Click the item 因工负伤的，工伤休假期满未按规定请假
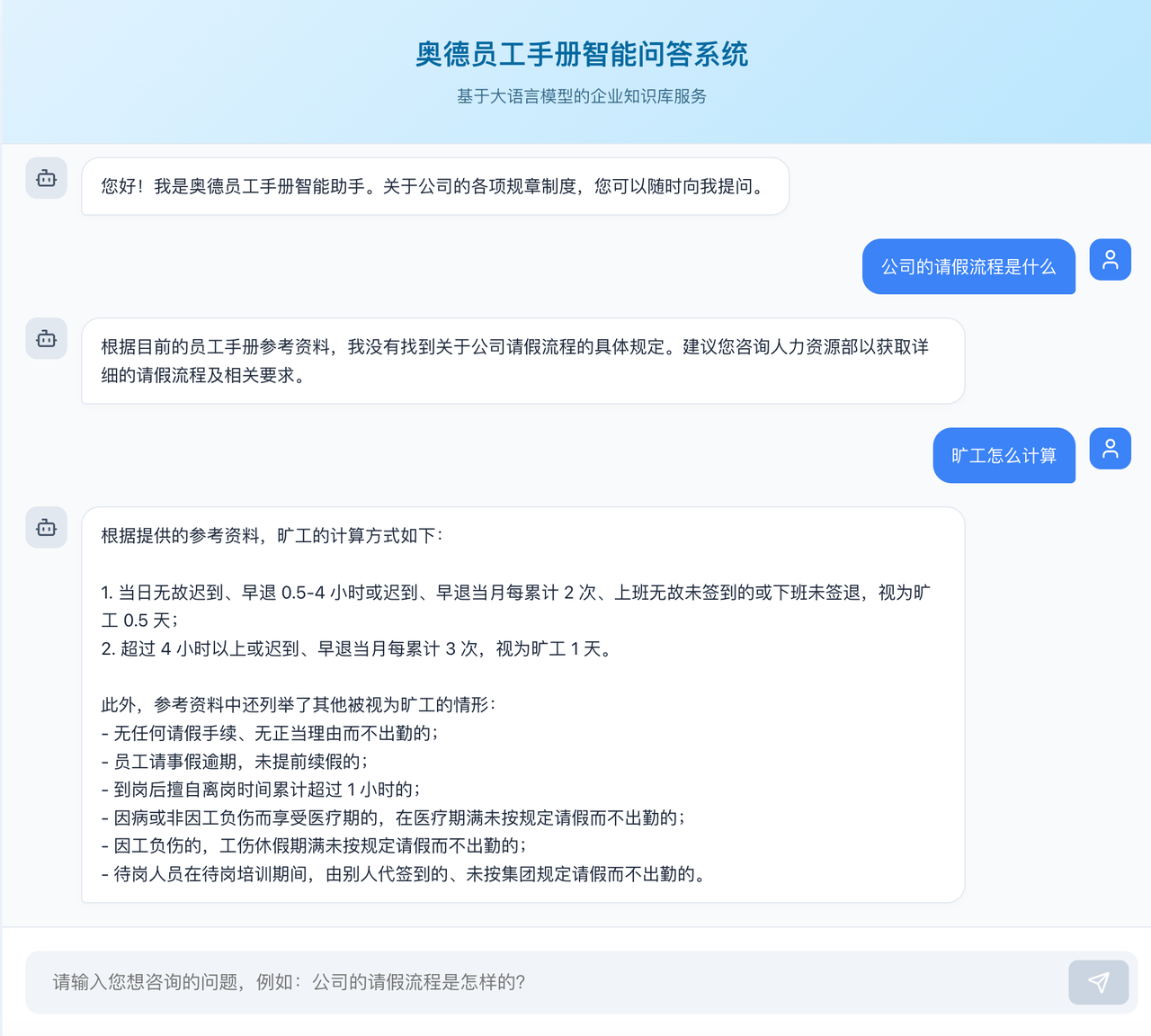This screenshot has width=1151, height=1036. coord(314,845)
